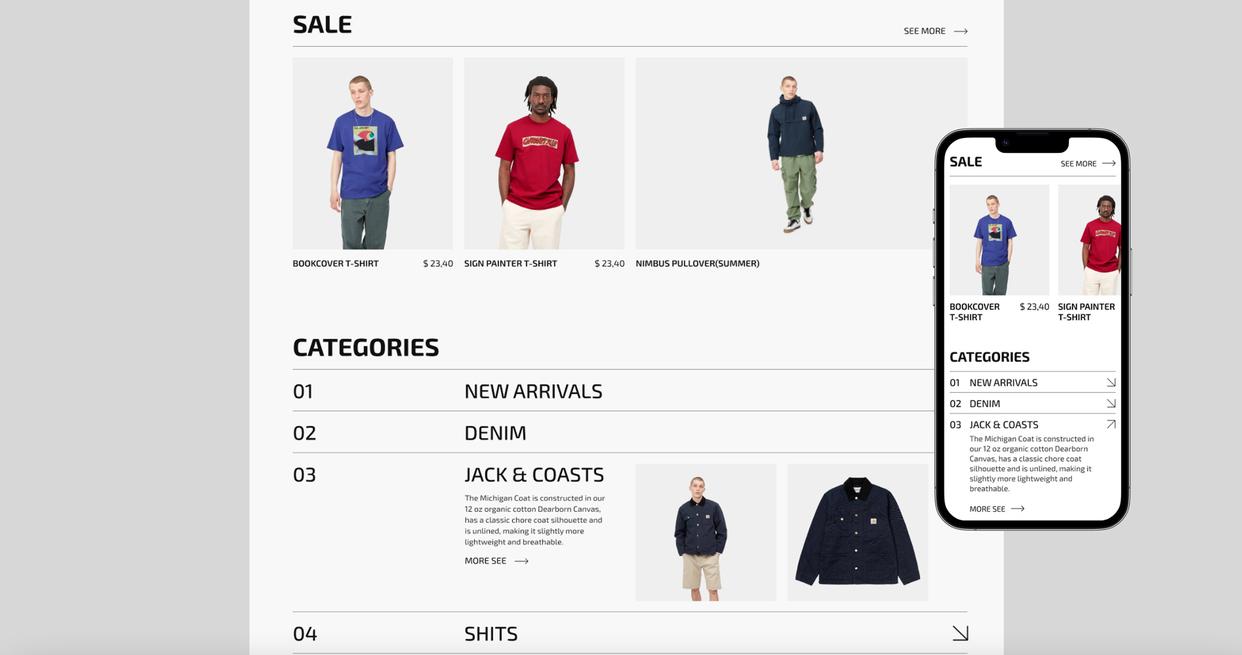Tap the Bookcover T-Shirt image on phone
Screen dimensions: 1242x655
(x=999, y=240)
